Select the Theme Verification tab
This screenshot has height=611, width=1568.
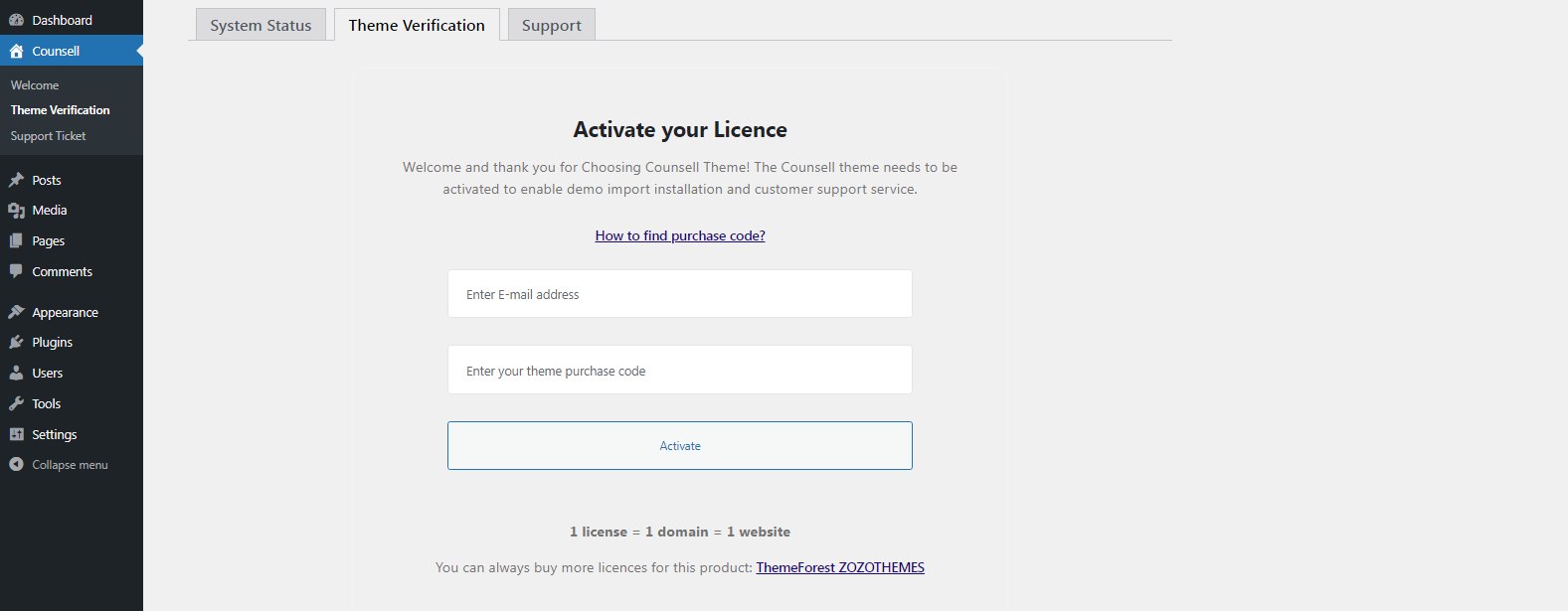pyautogui.click(x=417, y=26)
